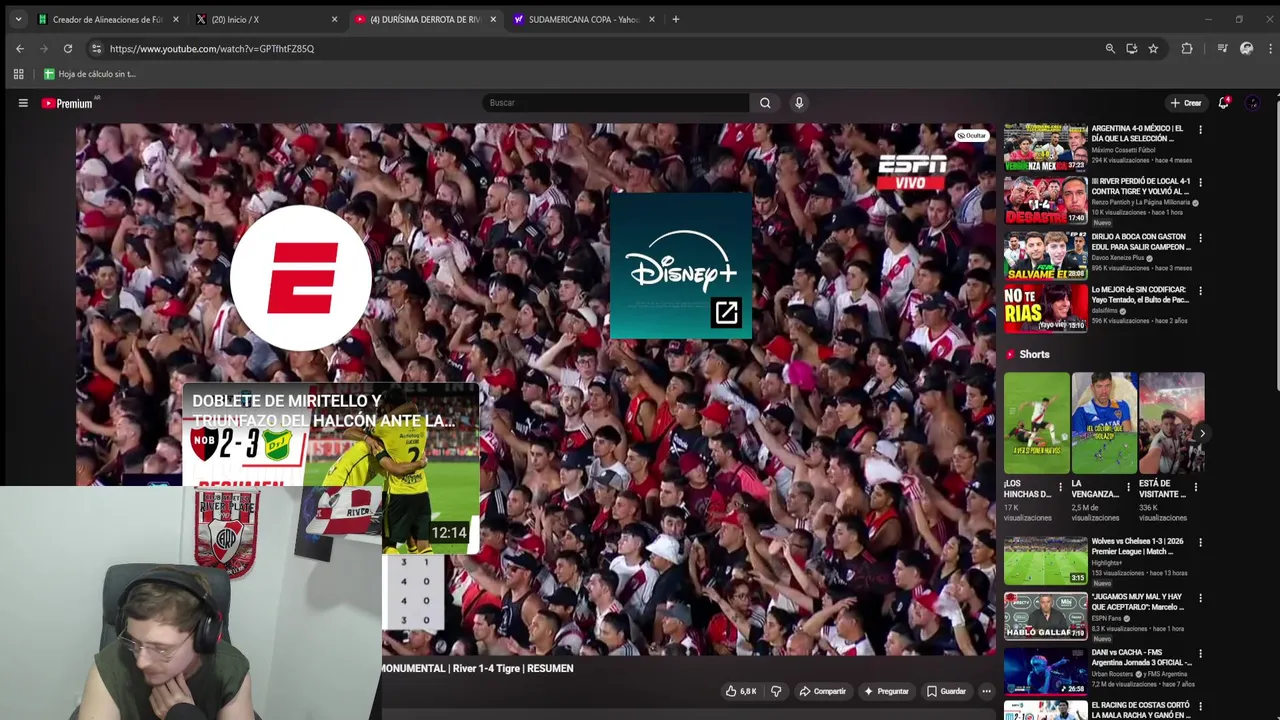Viewport: 1280px width, 720px height.
Task: Click the install app icon in address bar
Action: [1132, 48]
